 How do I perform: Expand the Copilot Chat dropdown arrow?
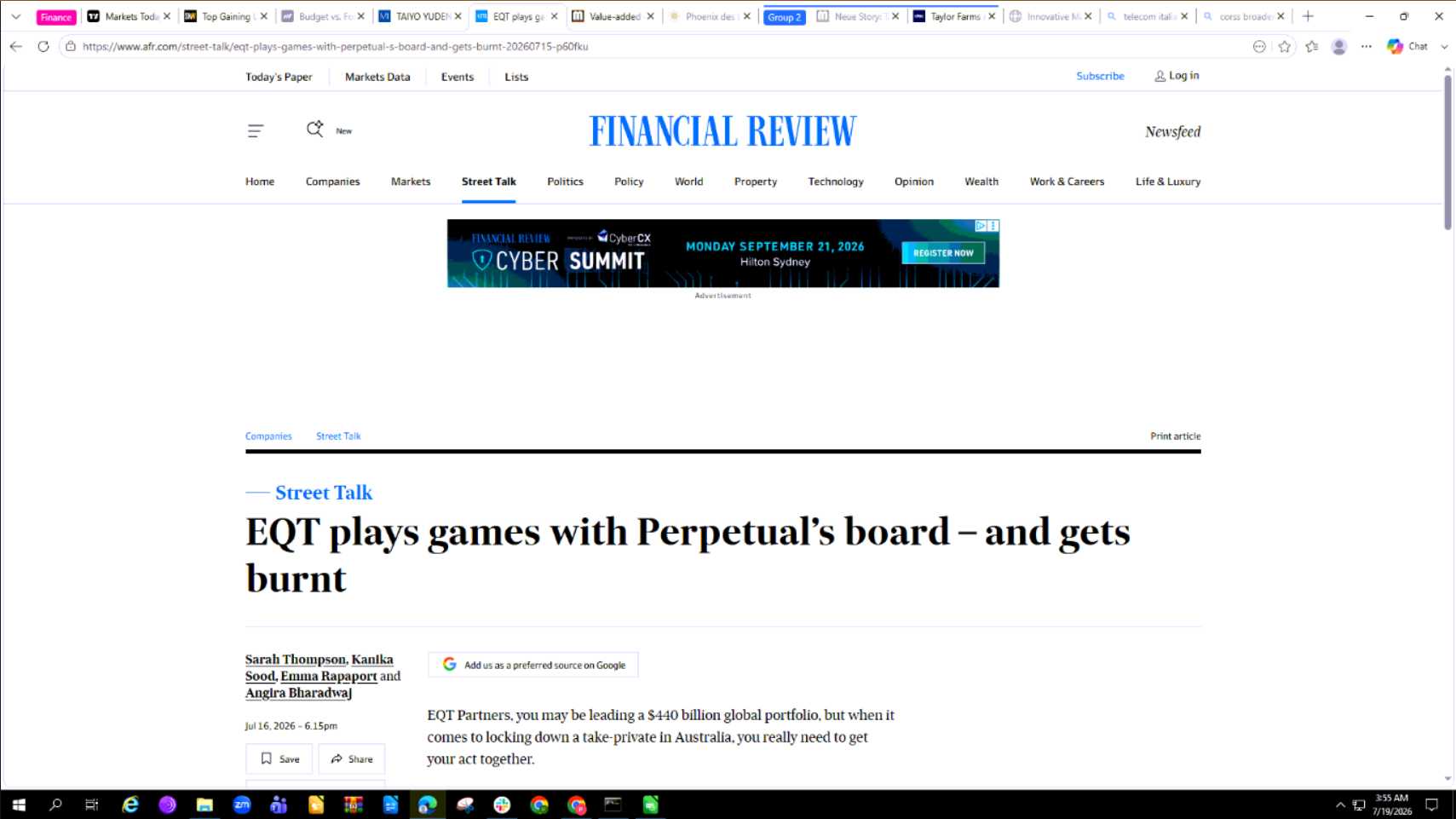[1444, 46]
